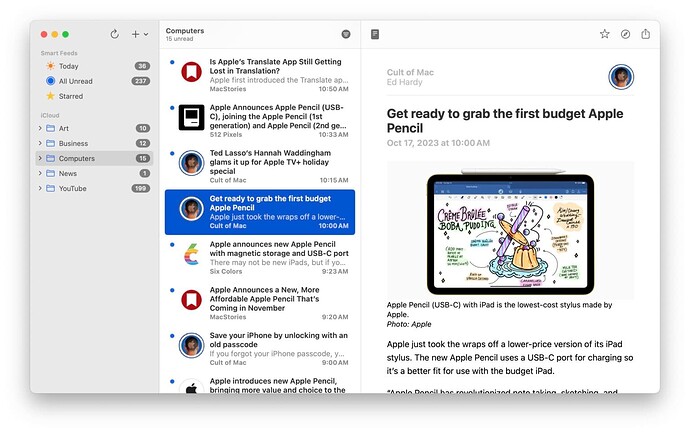The height and width of the screenshot is (433, 690).
Task: Click the YouTube 199 unread badge
Action: click(140, 188)
